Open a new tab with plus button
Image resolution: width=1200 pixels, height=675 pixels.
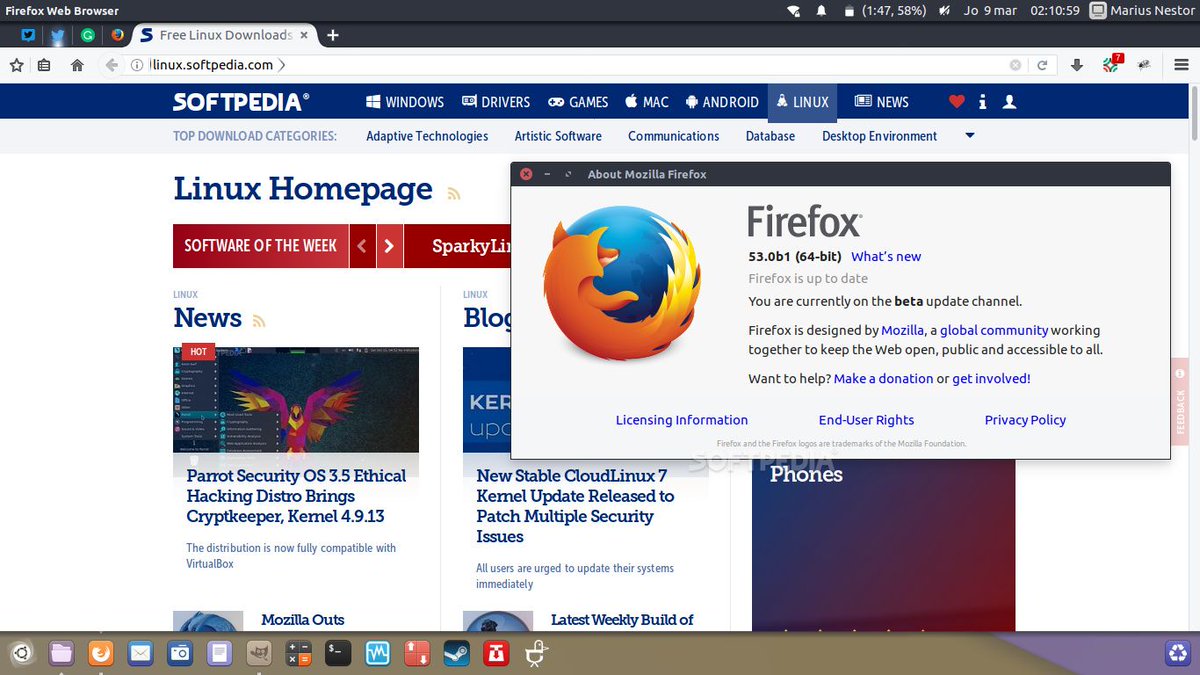click(333, 35)
